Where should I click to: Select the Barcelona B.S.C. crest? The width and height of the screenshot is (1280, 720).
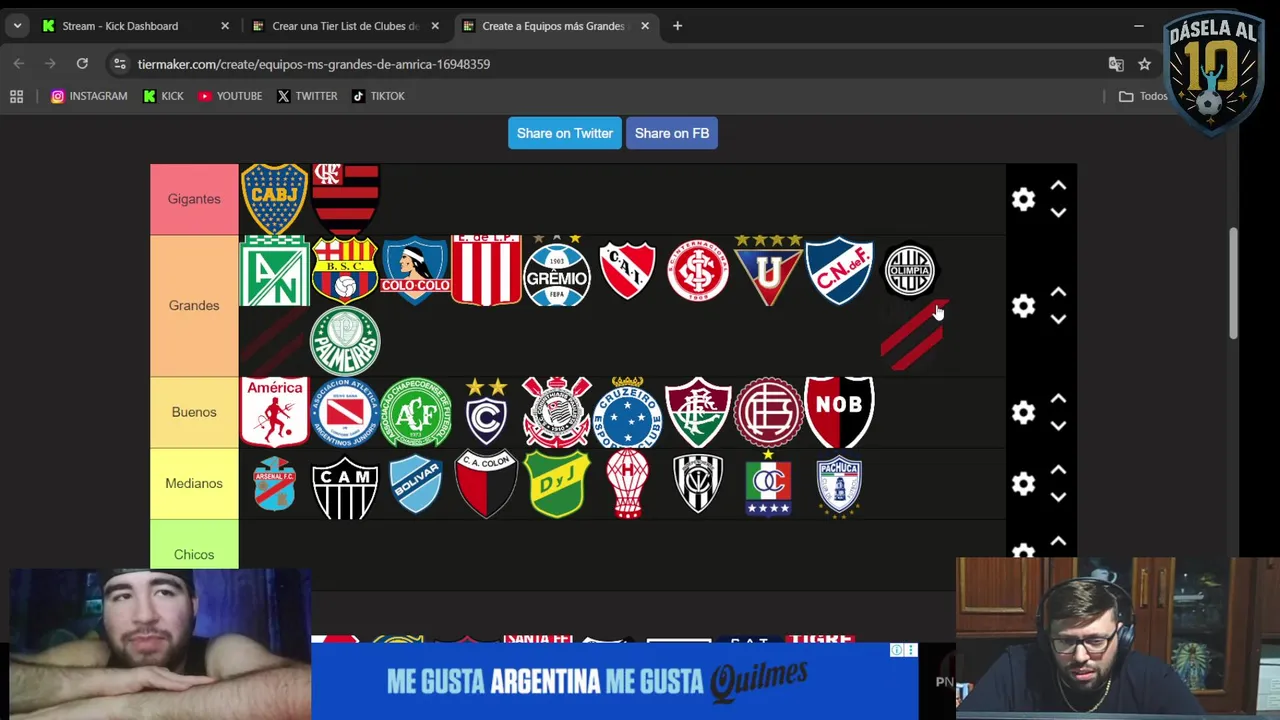345,270
